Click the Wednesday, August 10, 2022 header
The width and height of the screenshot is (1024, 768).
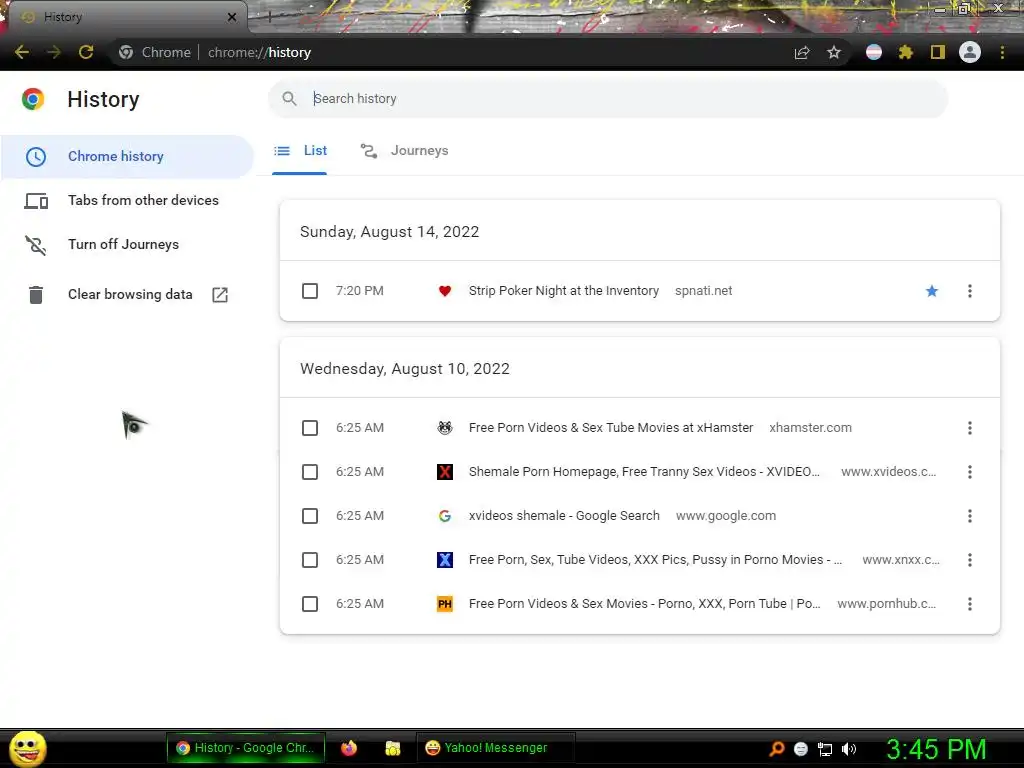(405, 369)
